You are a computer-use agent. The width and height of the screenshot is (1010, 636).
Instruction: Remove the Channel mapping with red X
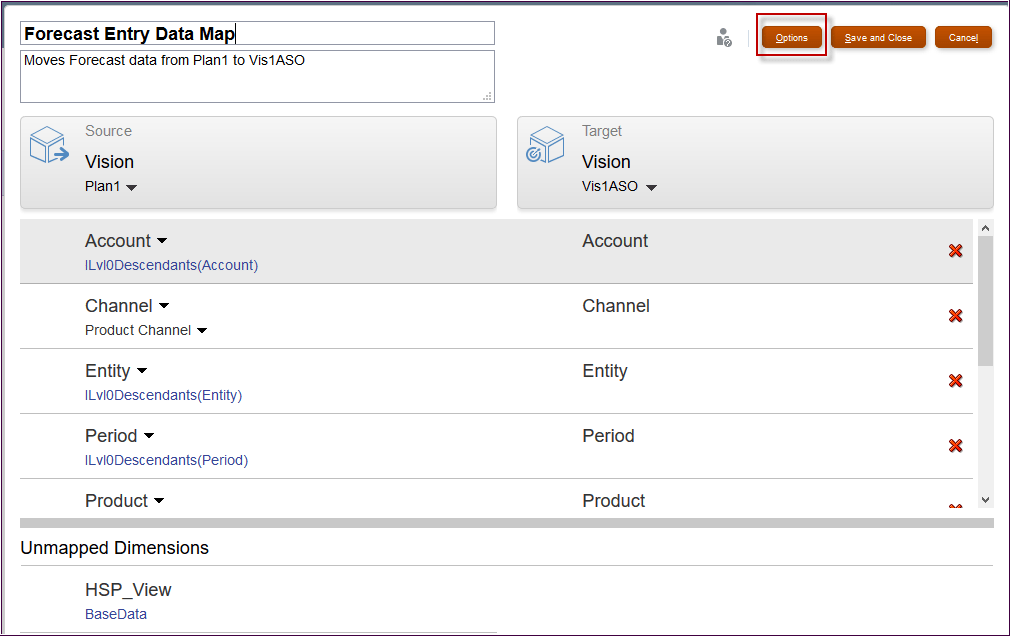(955, 316)
